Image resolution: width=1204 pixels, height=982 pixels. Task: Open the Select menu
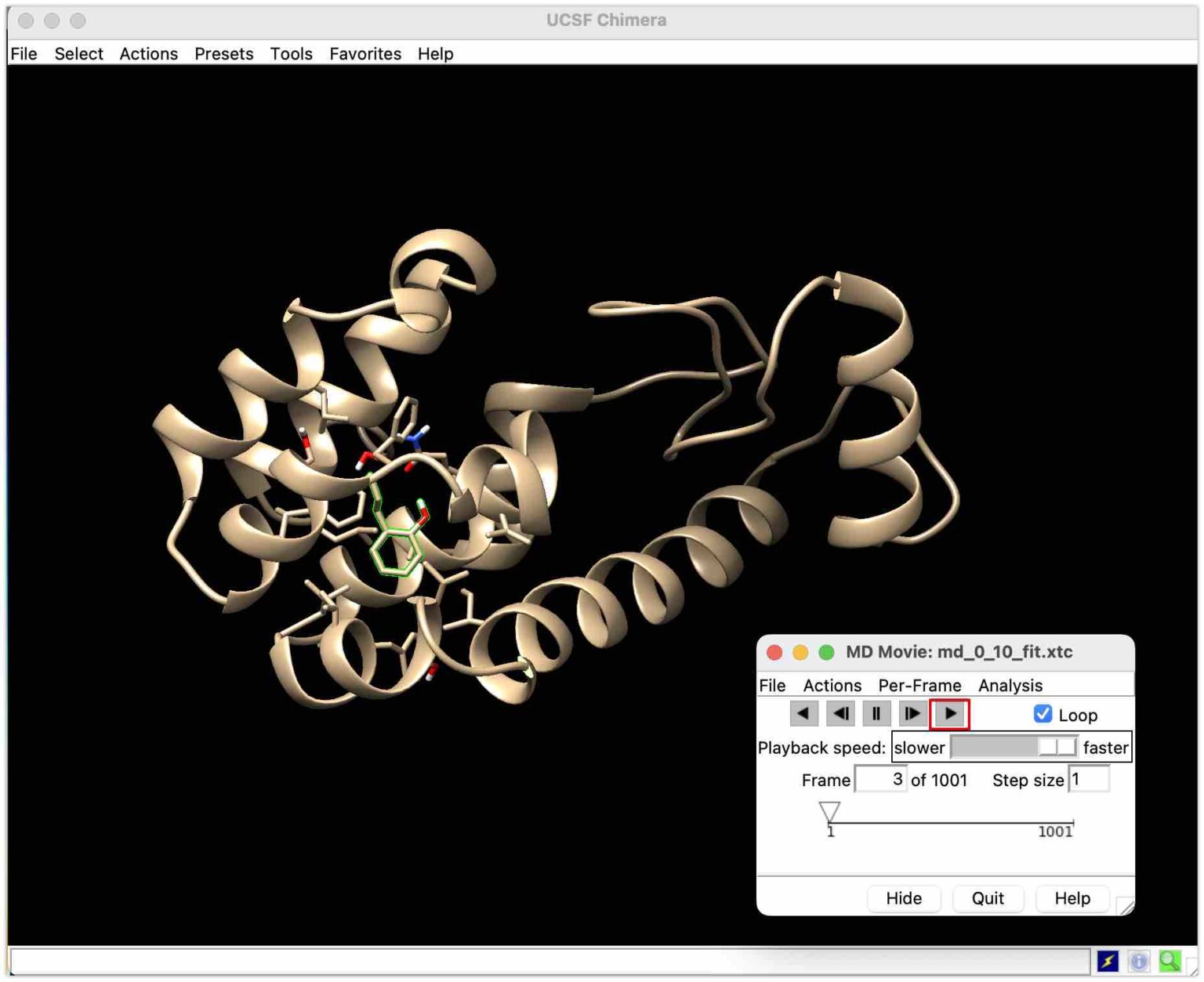click(78, 53)
